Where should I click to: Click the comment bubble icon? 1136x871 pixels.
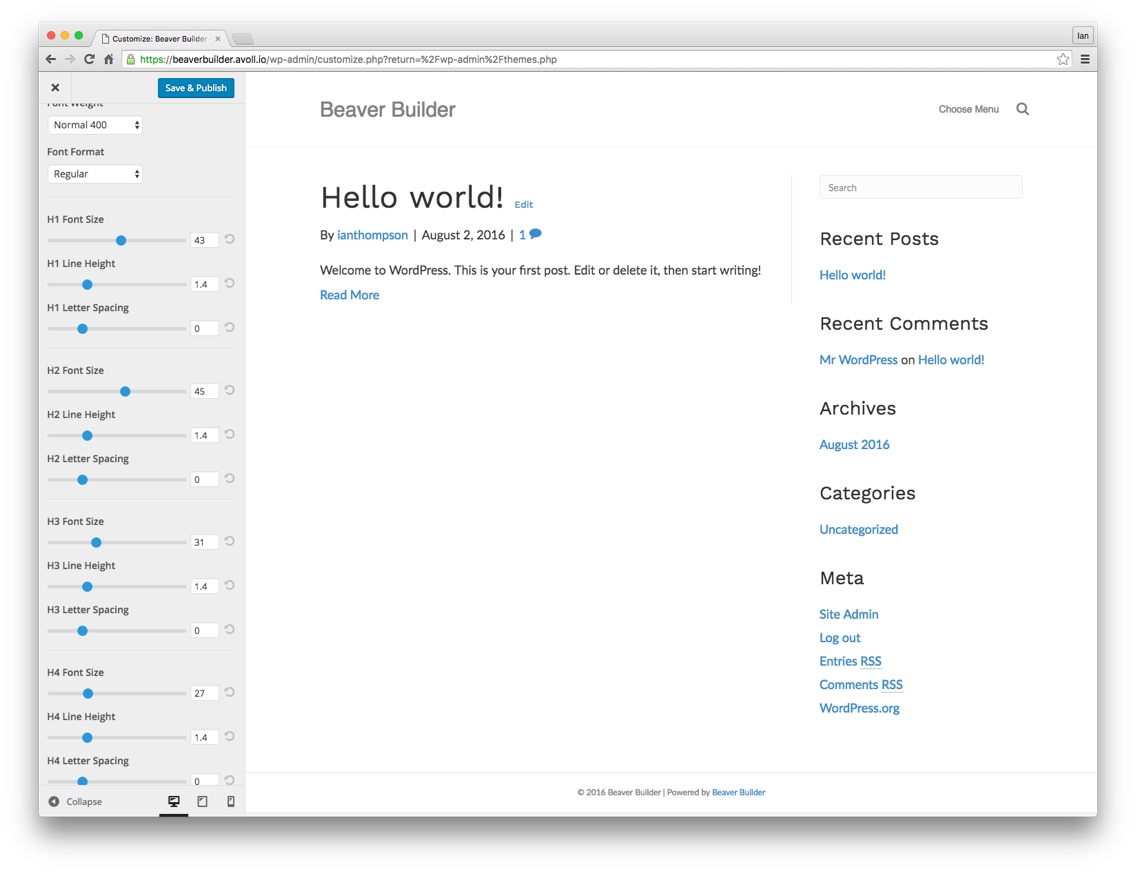click(535, 234)
